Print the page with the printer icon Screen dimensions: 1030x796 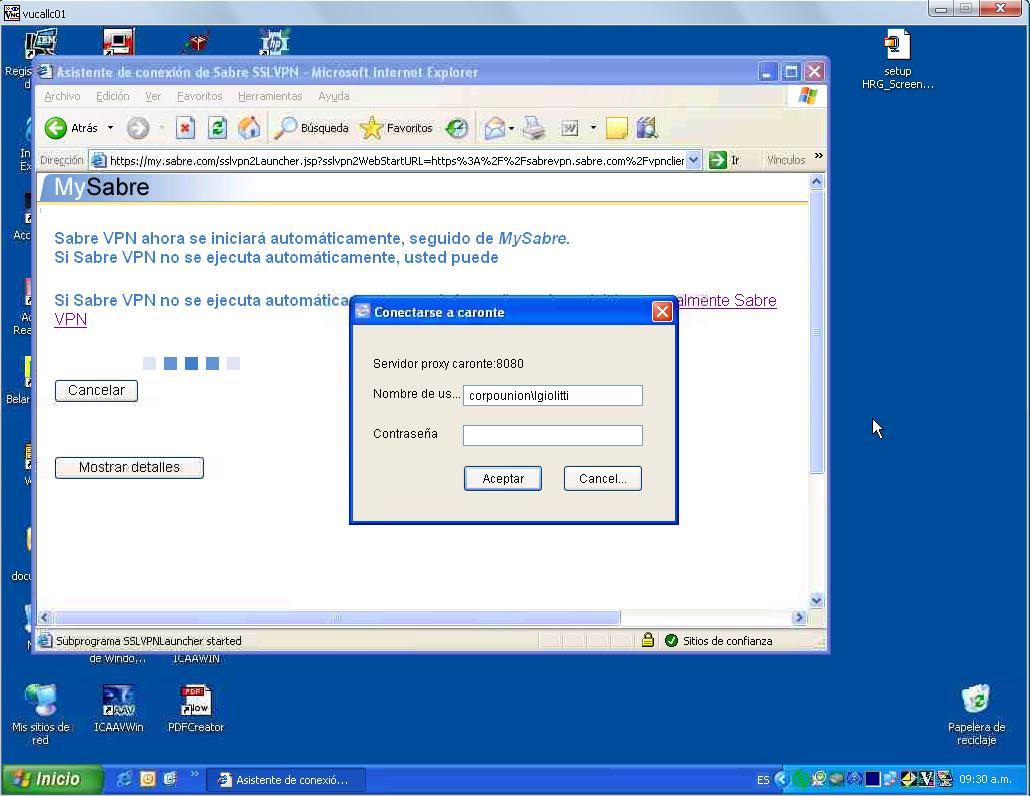534,128
